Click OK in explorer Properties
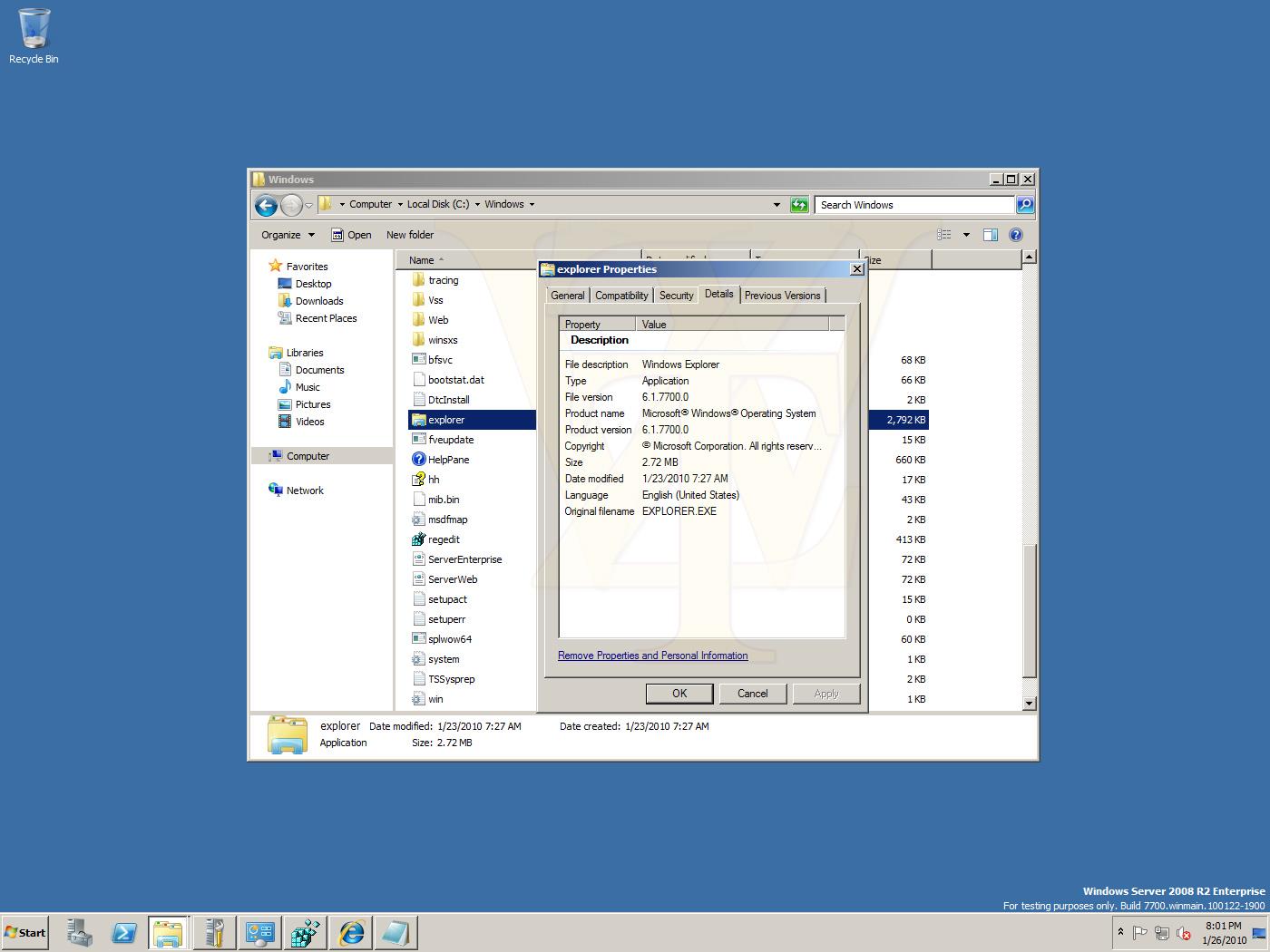The width and height of the screenshot is (1270, 952). 679,694
